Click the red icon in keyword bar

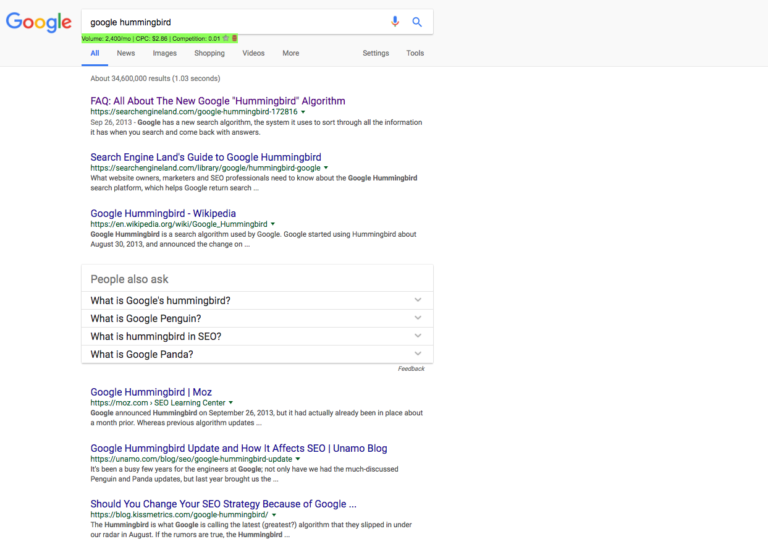[x=234, y=38]
